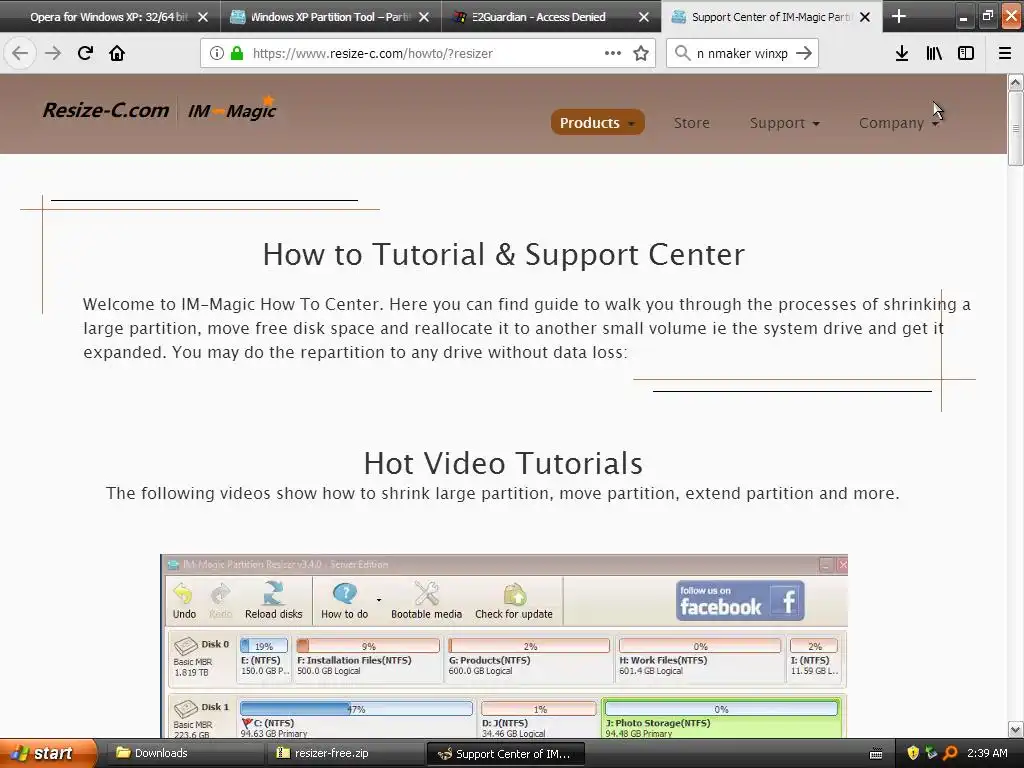Toggle the sidebar view icon
1024x768 pixels.
pyautogui.click(x=966, y=53)
